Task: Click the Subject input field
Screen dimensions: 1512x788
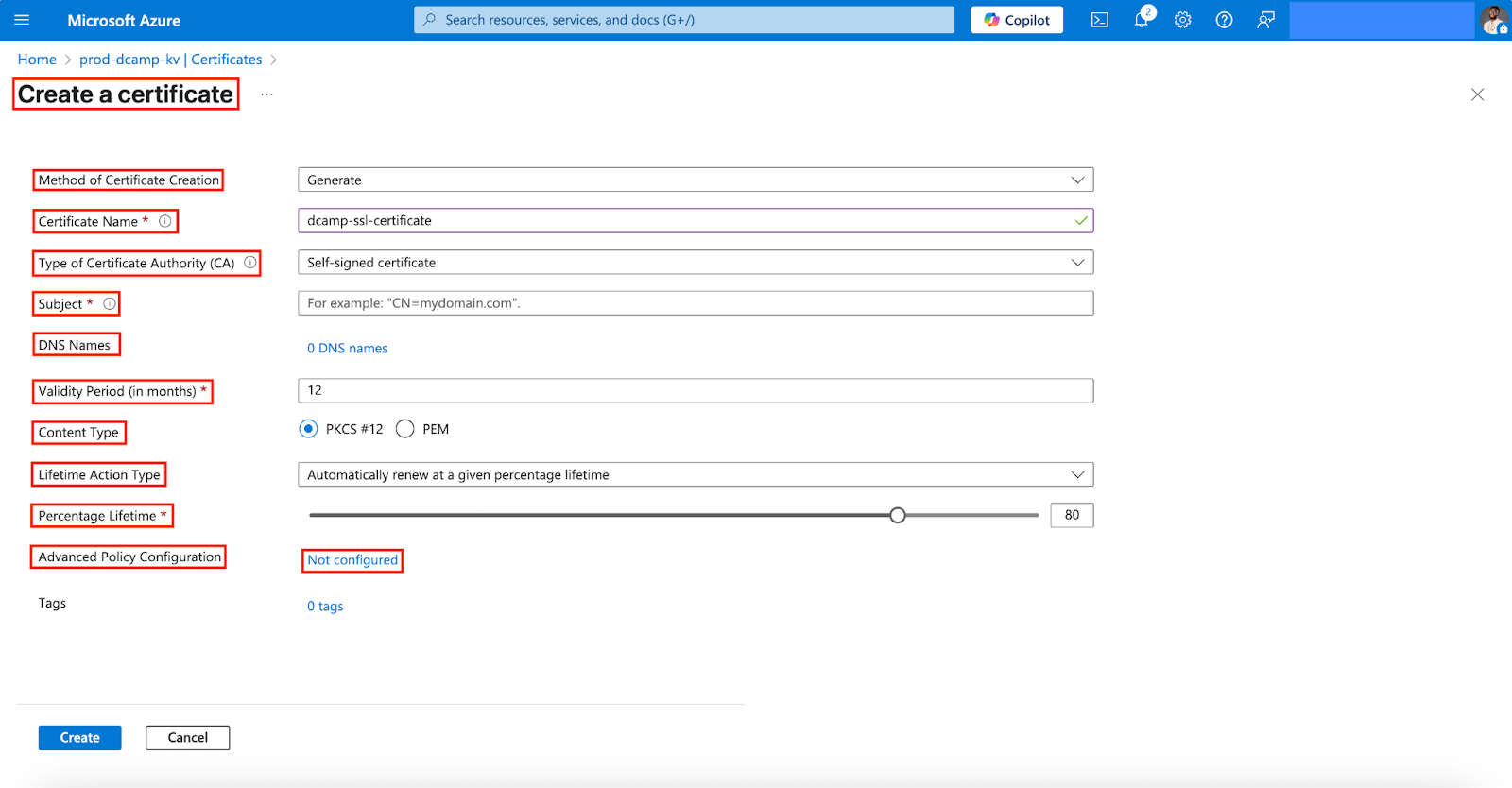Action: coord(696,303)
